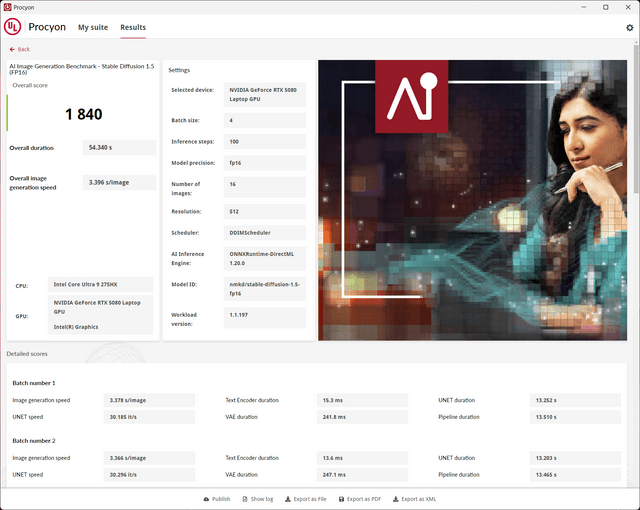Click the Publish cloud icon
Viewport: 640px width, 510px height.
(207, 499)
